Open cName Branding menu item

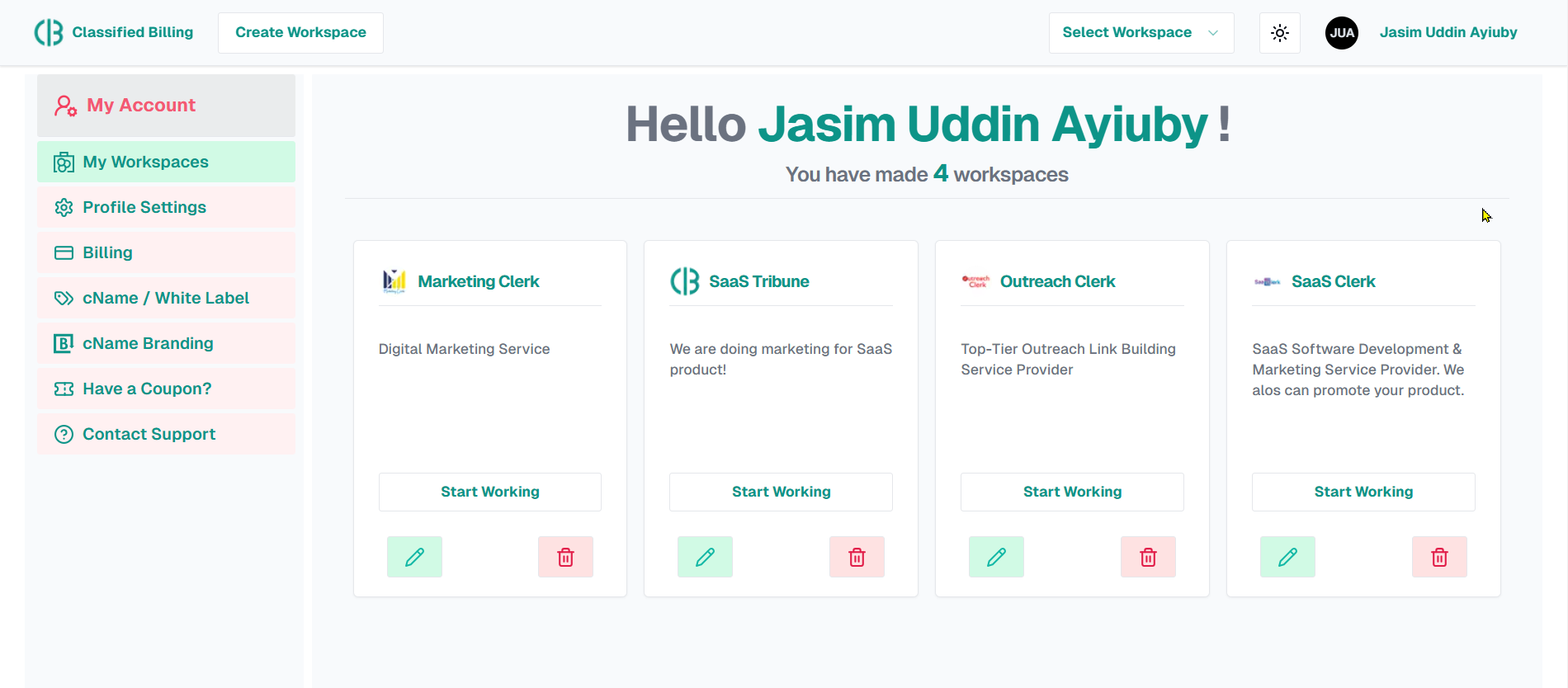click(166, 343)
